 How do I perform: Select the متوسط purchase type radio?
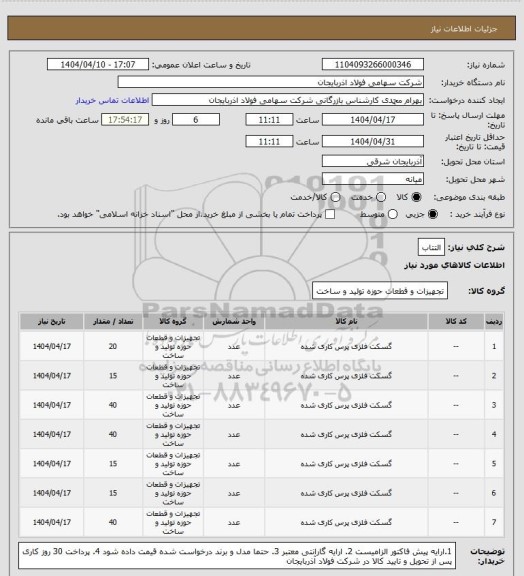pyautogui.click(x=393, y=214)
